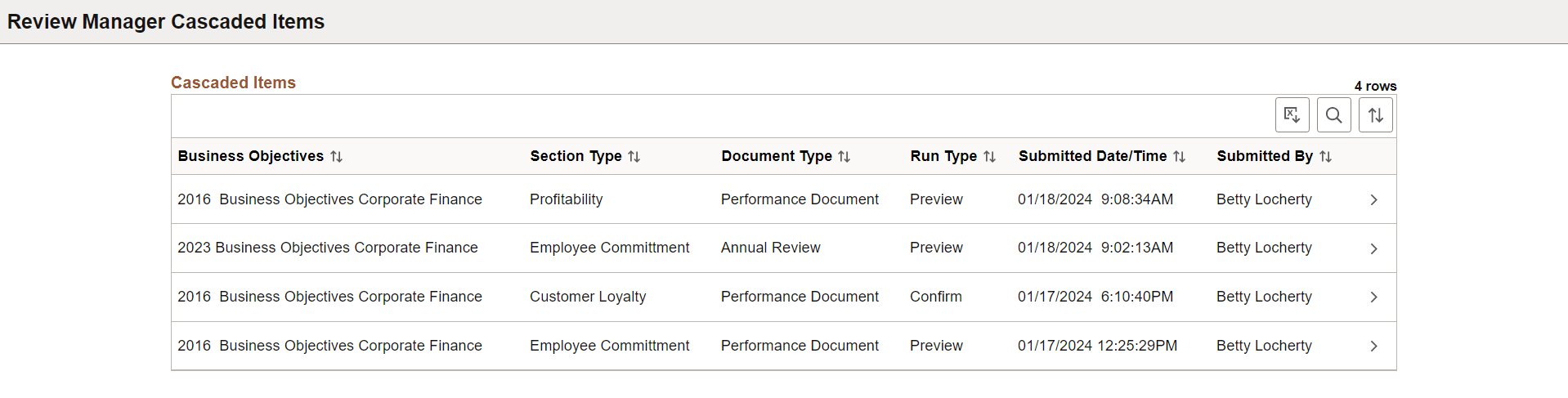Open details chevron for Profitability row
This screenshot has height=398, width=1568.
pyautogui.click(x=1373, y=200)
